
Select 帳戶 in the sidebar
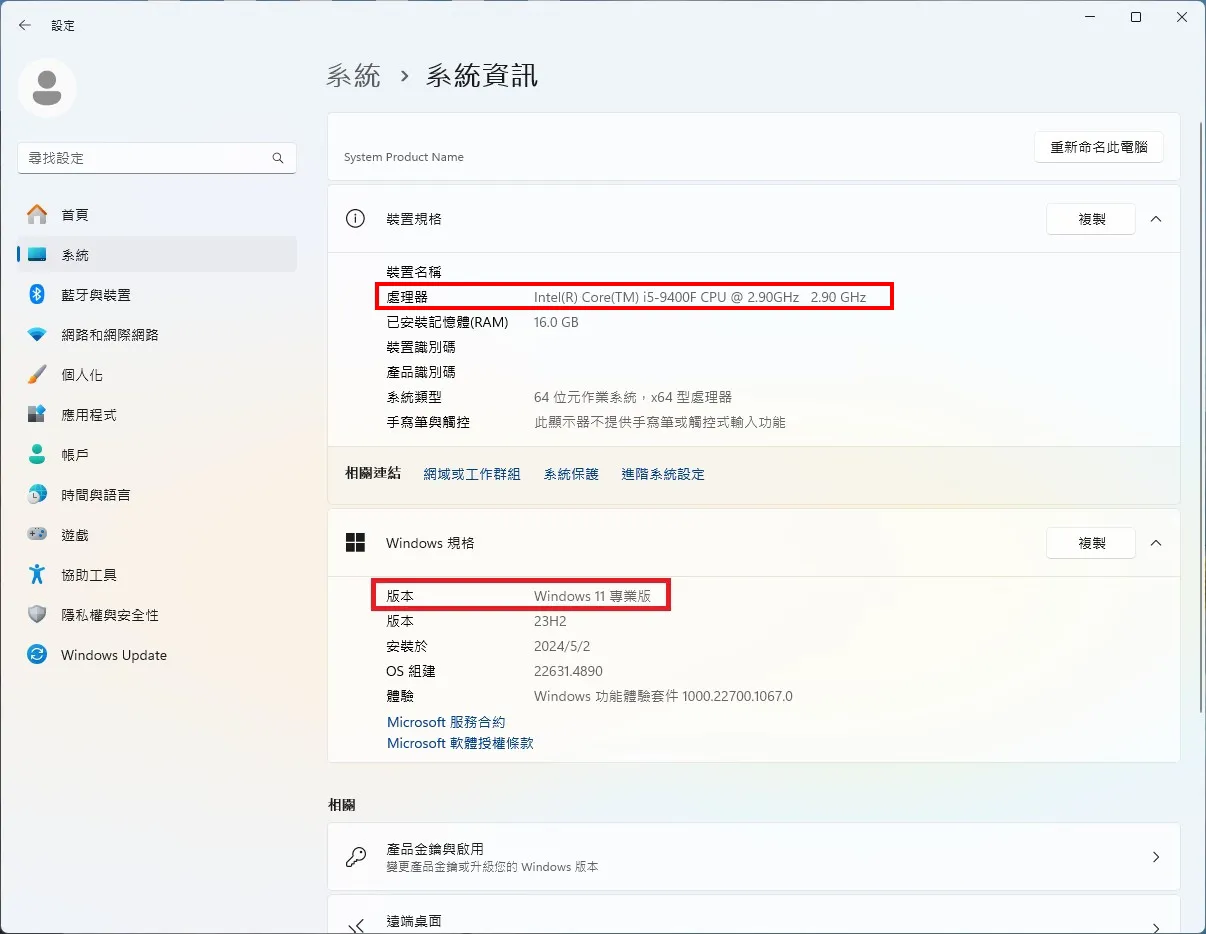point(157,455)
